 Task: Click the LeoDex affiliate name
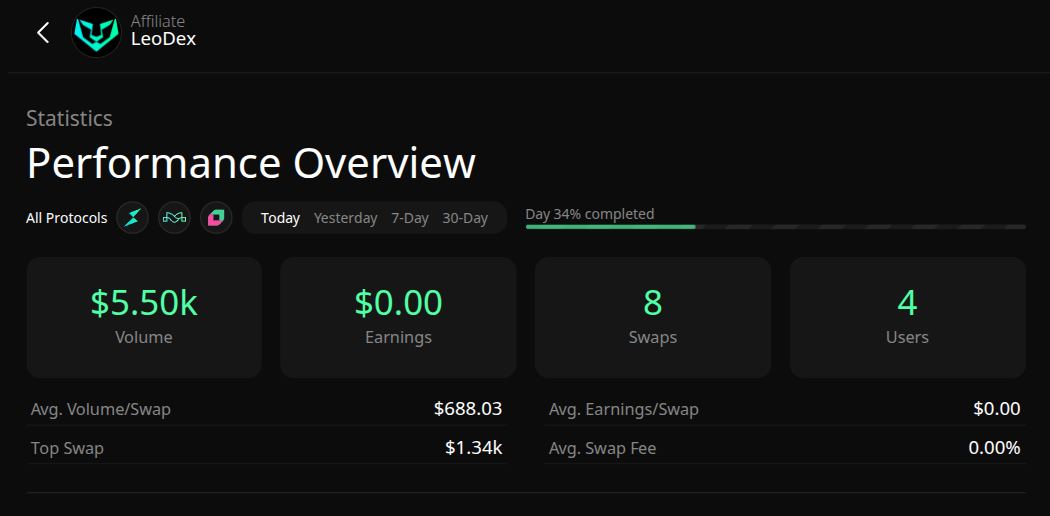(163, 40)
